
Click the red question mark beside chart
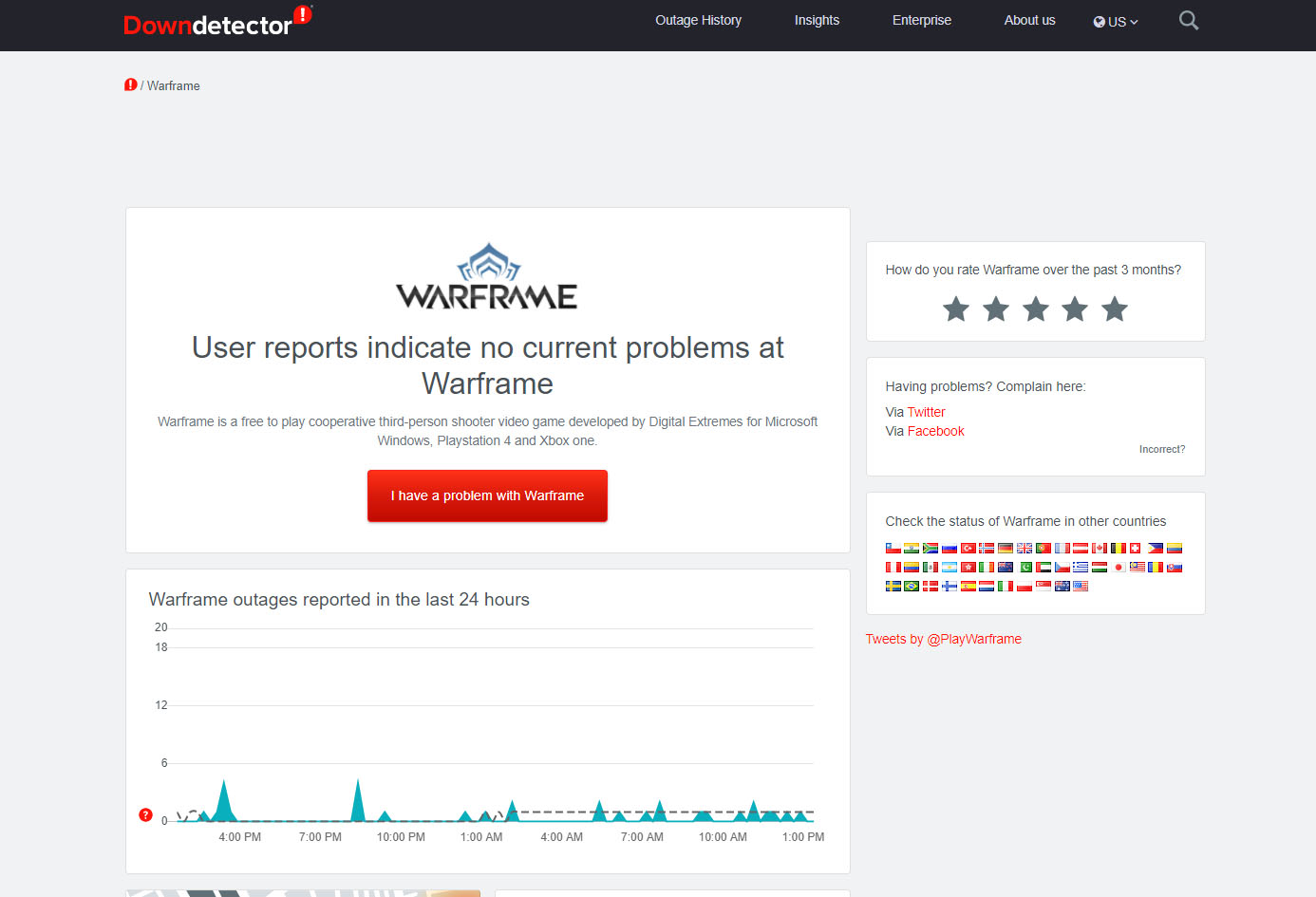(145, 814)
